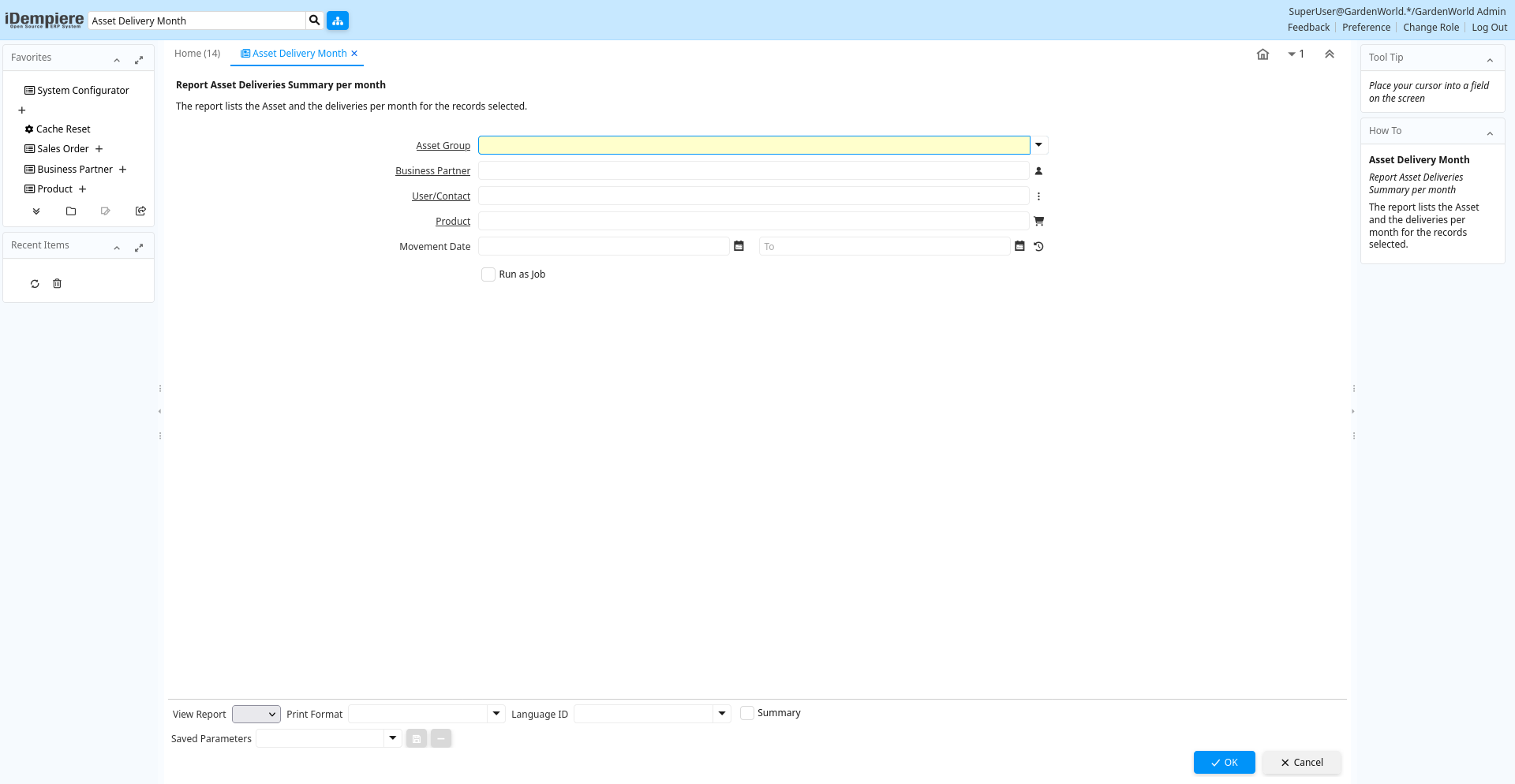The image size is (1515, 784).
Task: Click the Log Out link
Action: click(1489, 28)
